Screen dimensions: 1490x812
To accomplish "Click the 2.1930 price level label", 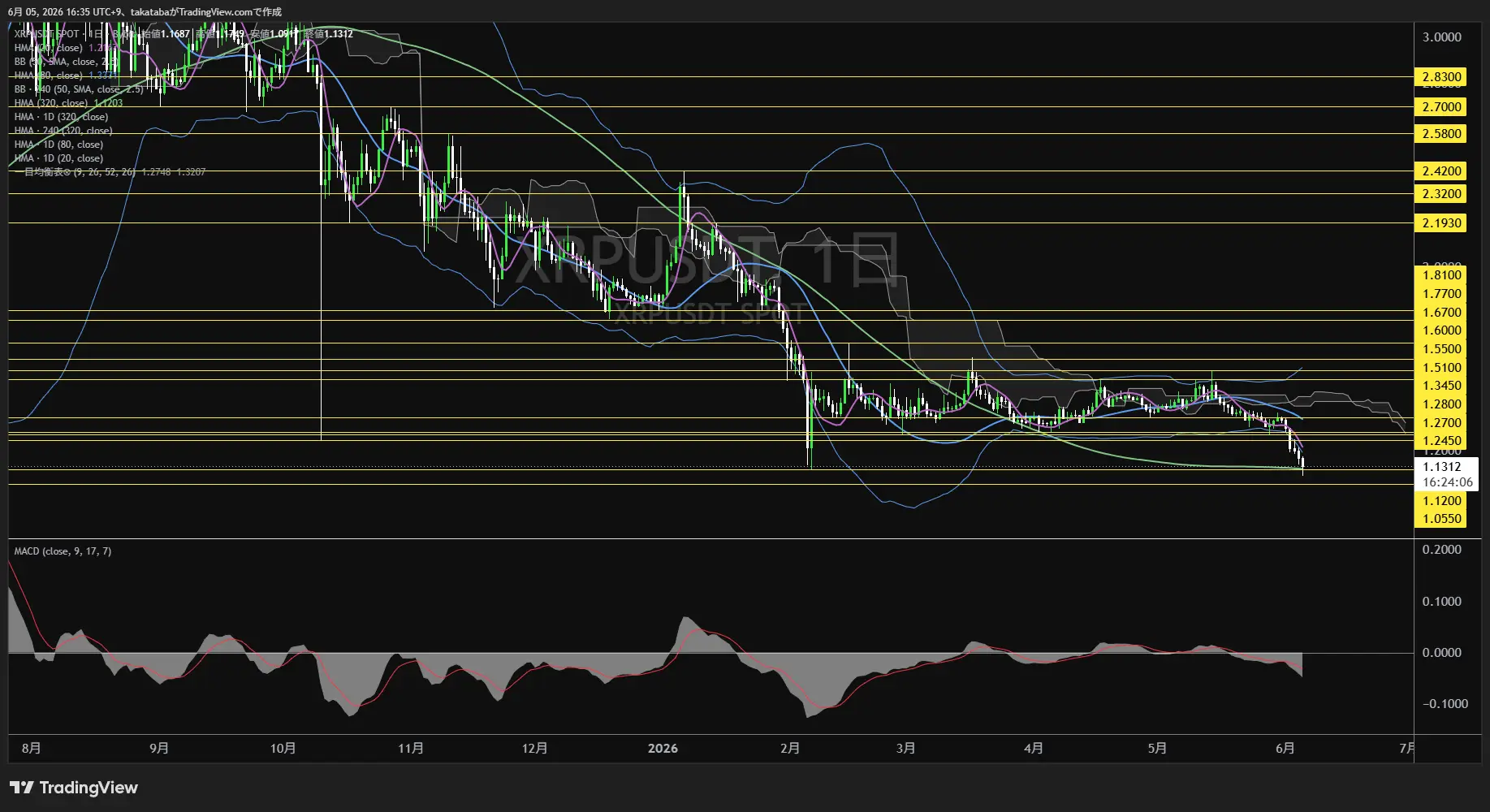I will [x=1441, y=222].
